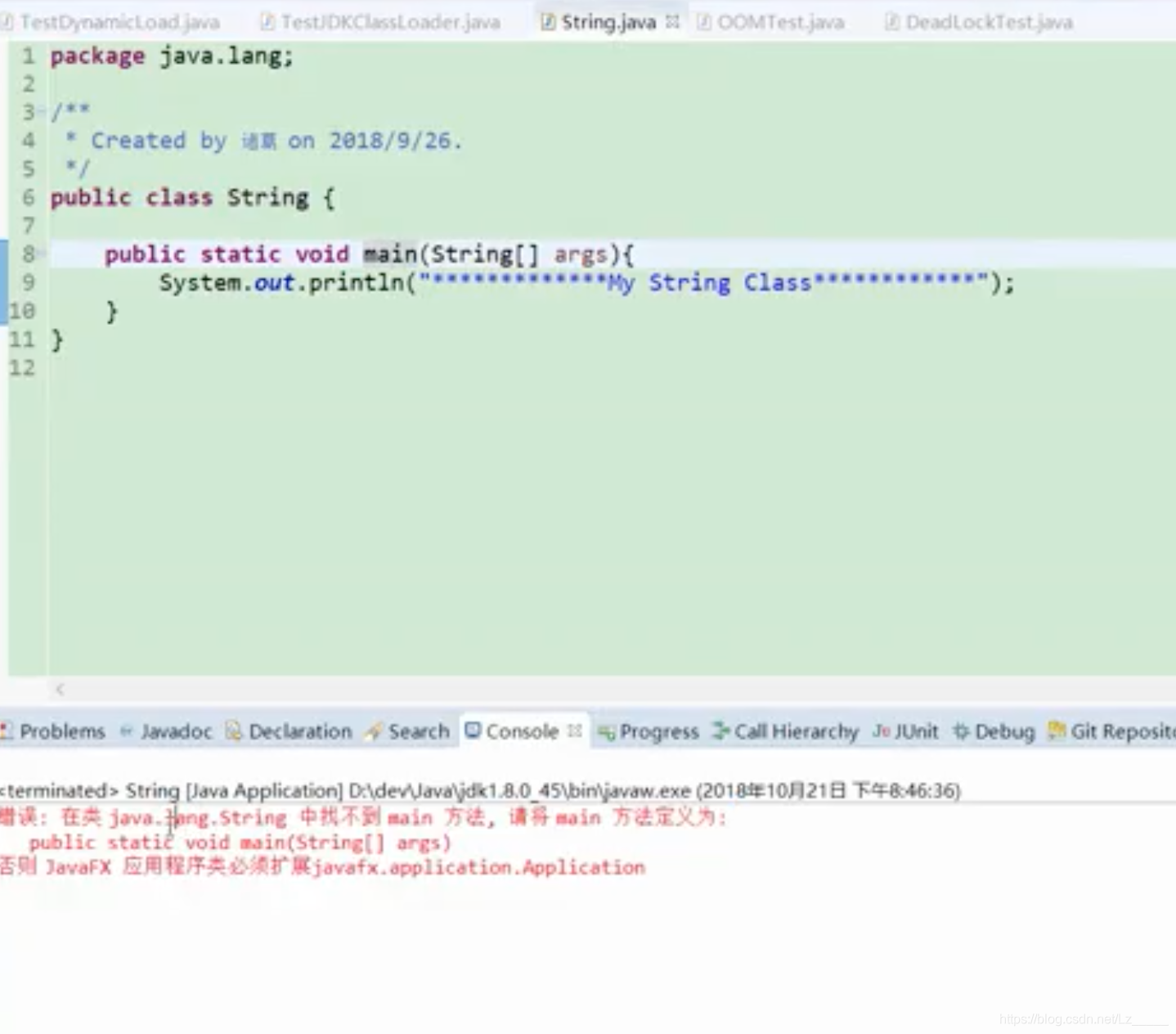Viewport: 1176px width, 1034px height.
Task: Click the 'My String Class' string literal
Action: [x=702, y=283]
